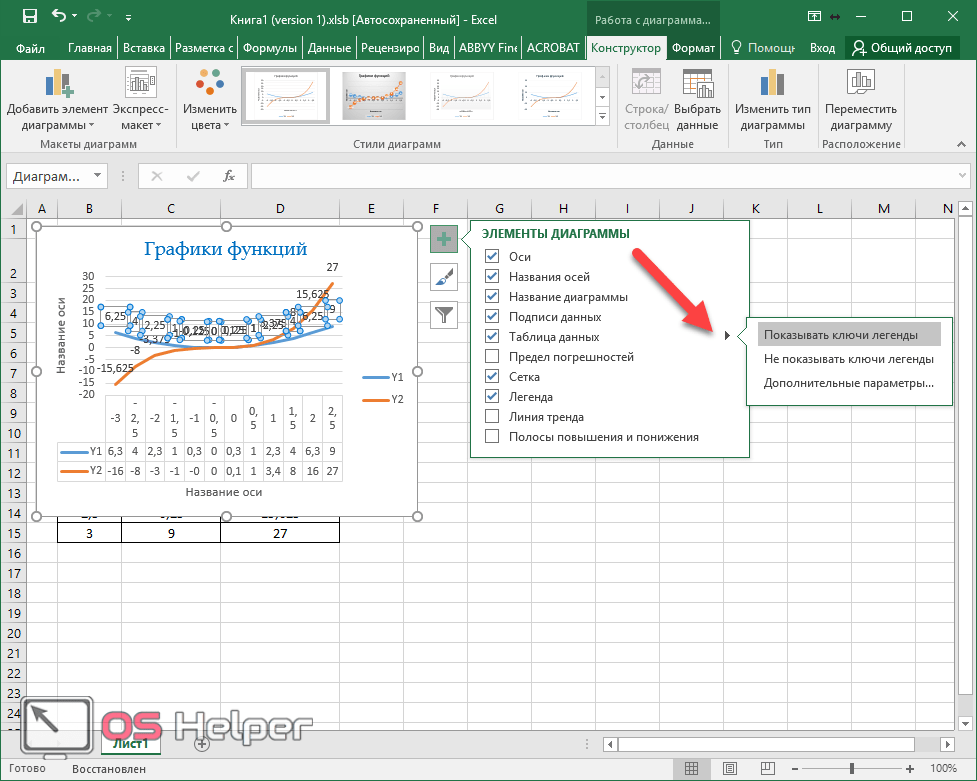
Task: Select Не показывать ключи легенды
Action: [848, 359]
